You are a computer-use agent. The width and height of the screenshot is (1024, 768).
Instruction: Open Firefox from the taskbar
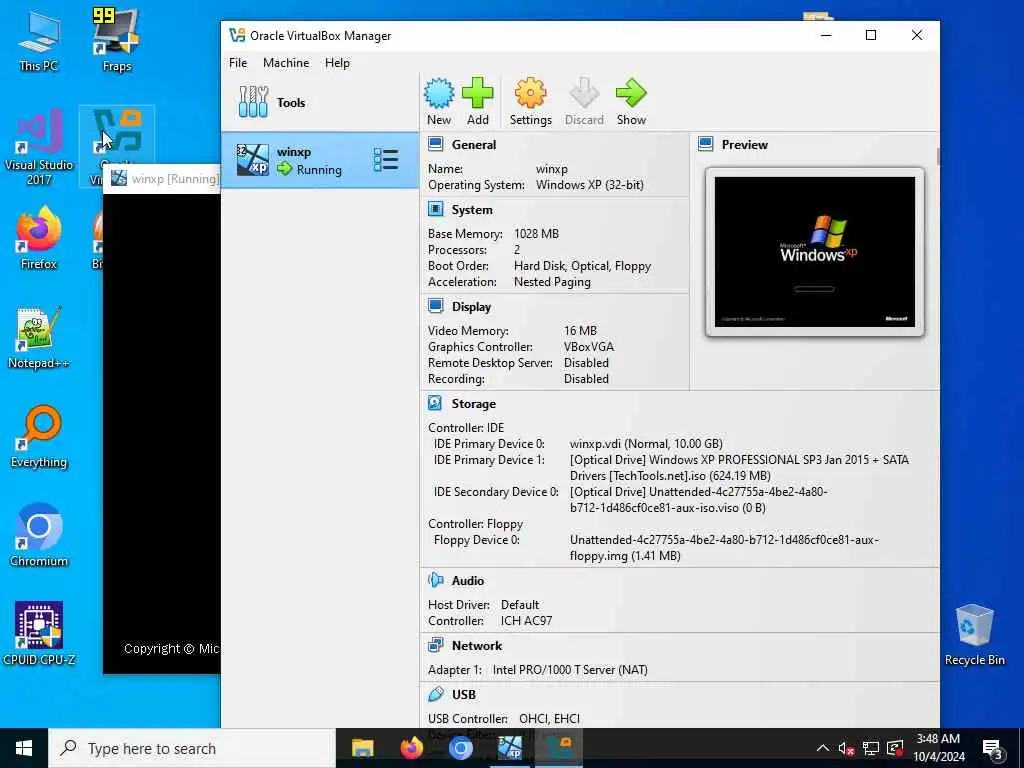(411, 748)
